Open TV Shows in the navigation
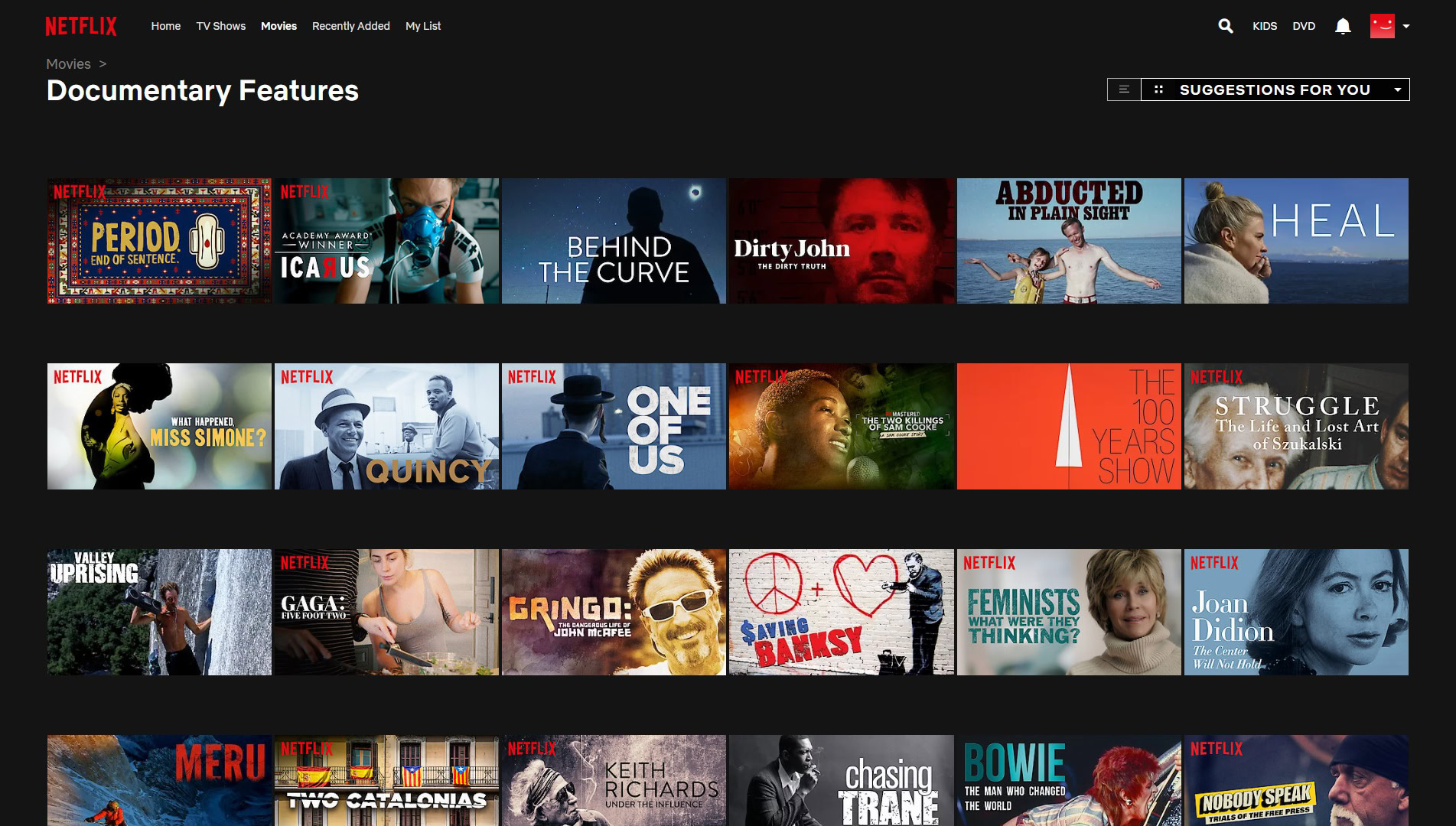 (x=220, y=26)
